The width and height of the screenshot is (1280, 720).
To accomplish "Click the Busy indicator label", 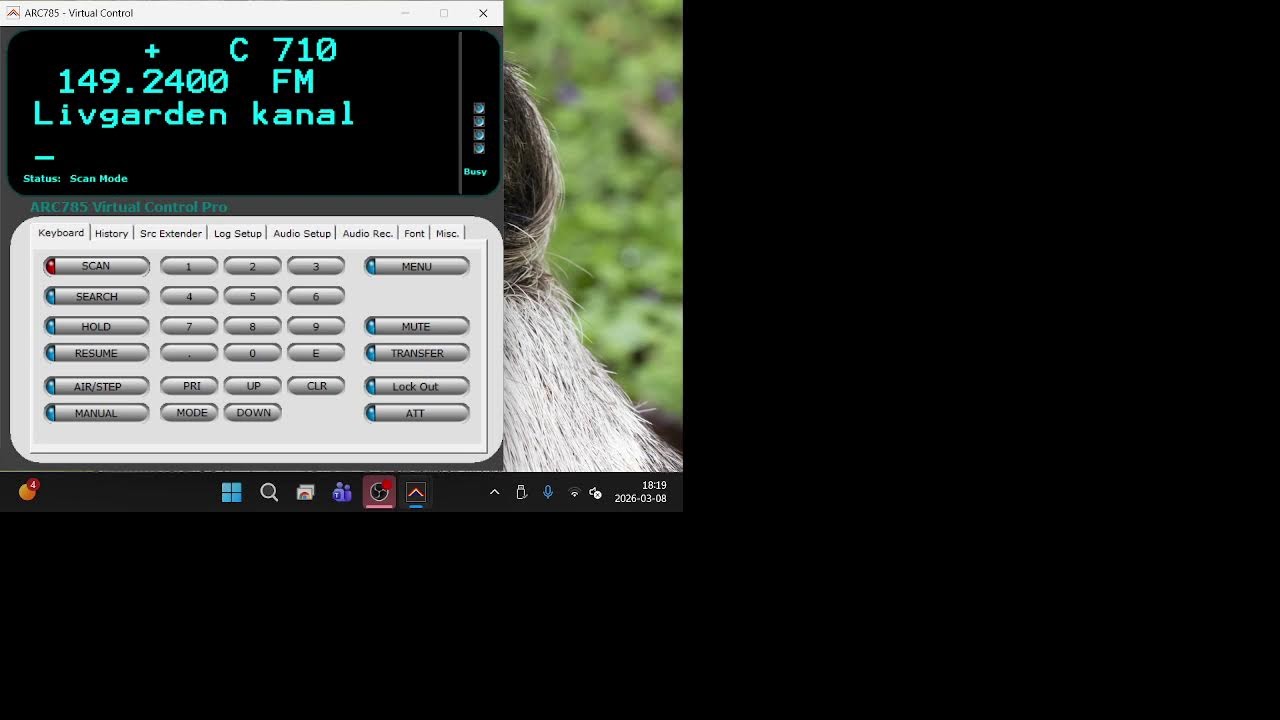I will 475,171.
